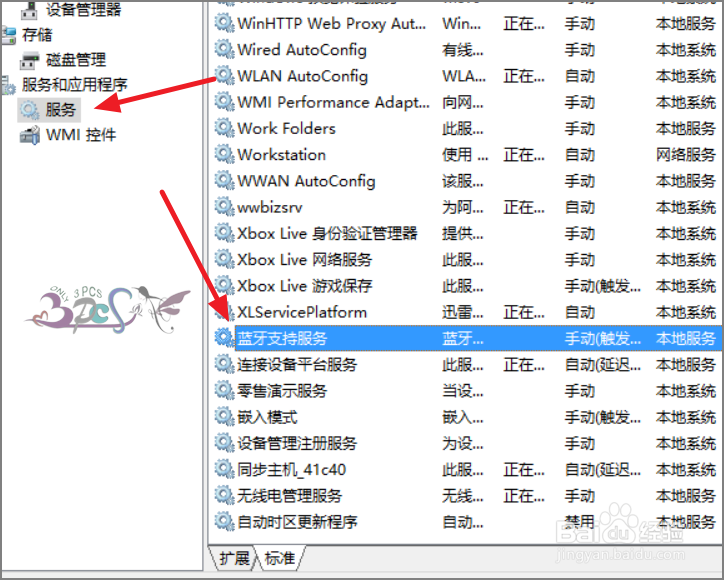Select Xbox Live 身份验证管理器 service name
The image size is (724, 580).
click(327, 233)
